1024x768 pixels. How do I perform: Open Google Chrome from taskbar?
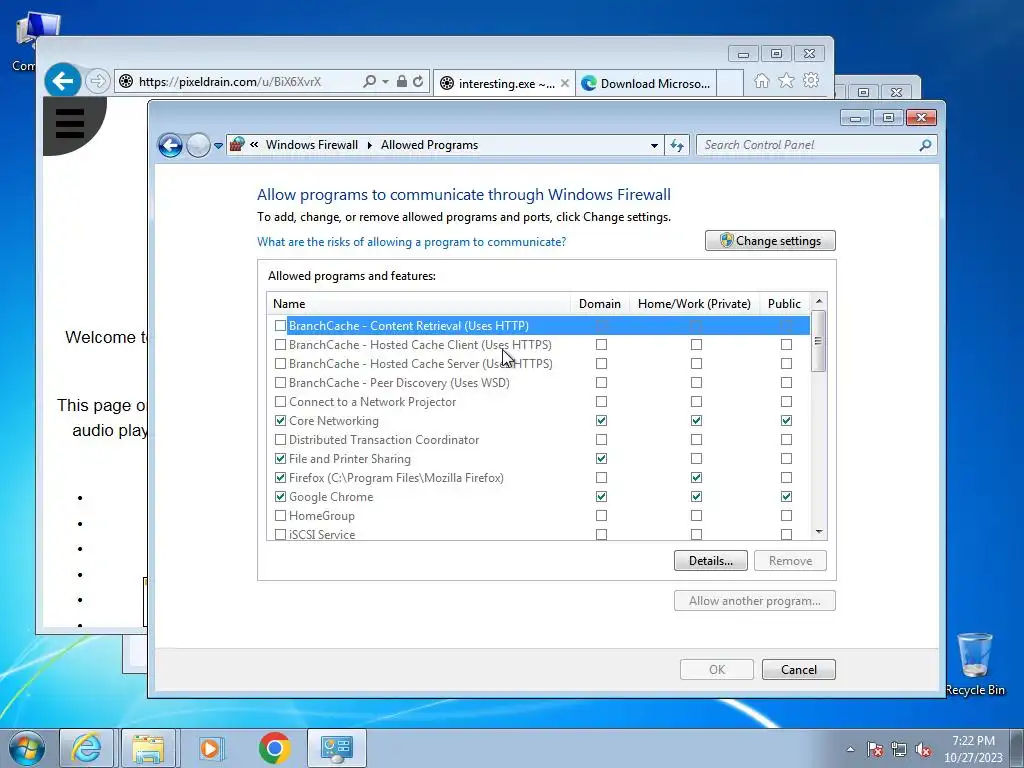[x=274, y=748]
